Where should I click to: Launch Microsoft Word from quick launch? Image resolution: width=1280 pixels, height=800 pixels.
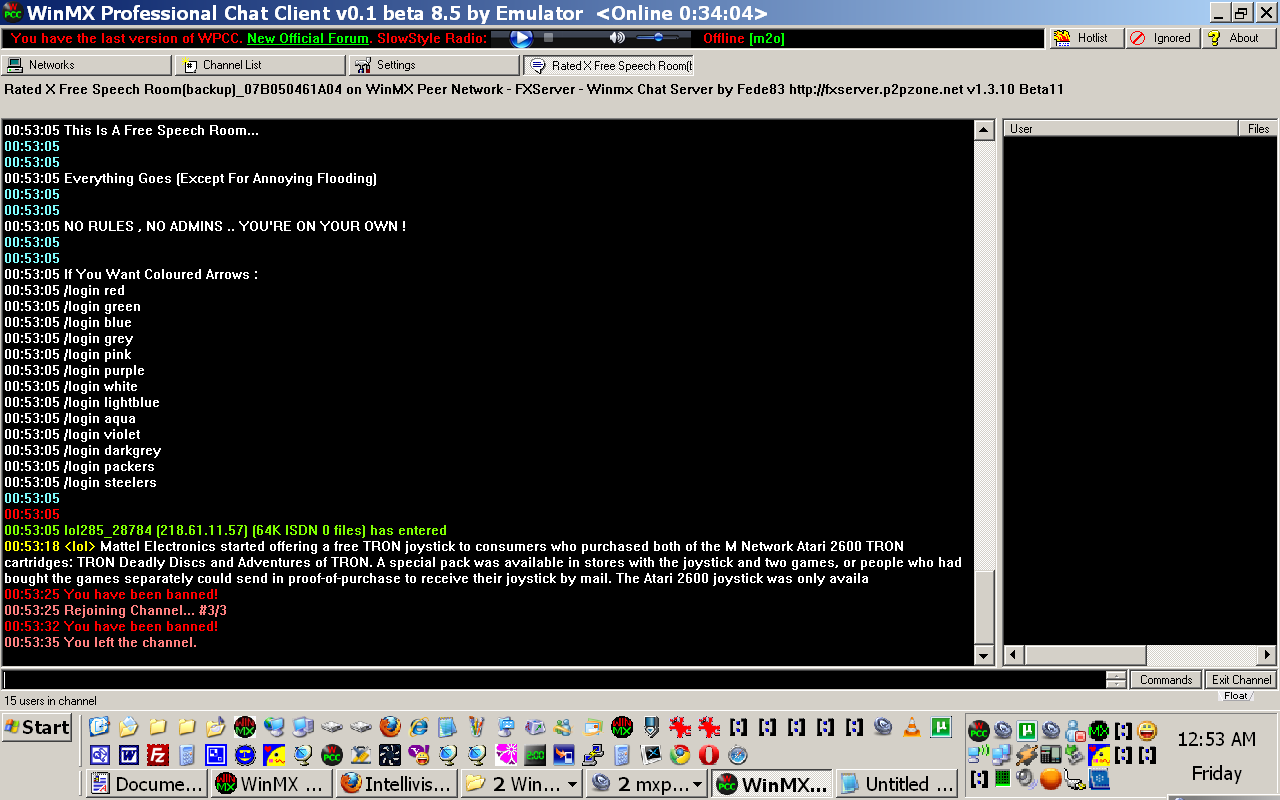(129, 755)
